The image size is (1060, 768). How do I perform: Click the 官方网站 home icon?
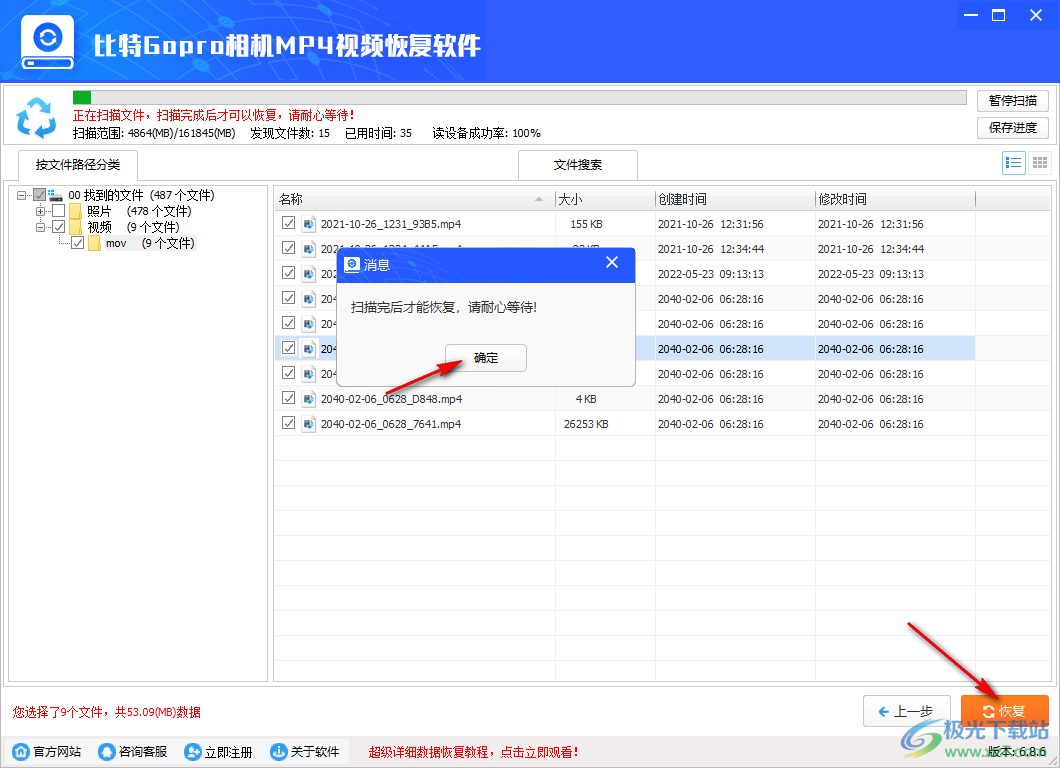21,752
